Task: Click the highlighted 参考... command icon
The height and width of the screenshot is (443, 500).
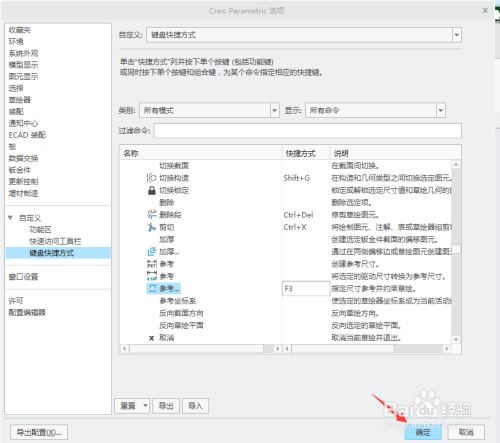Action: click(152, 288)
